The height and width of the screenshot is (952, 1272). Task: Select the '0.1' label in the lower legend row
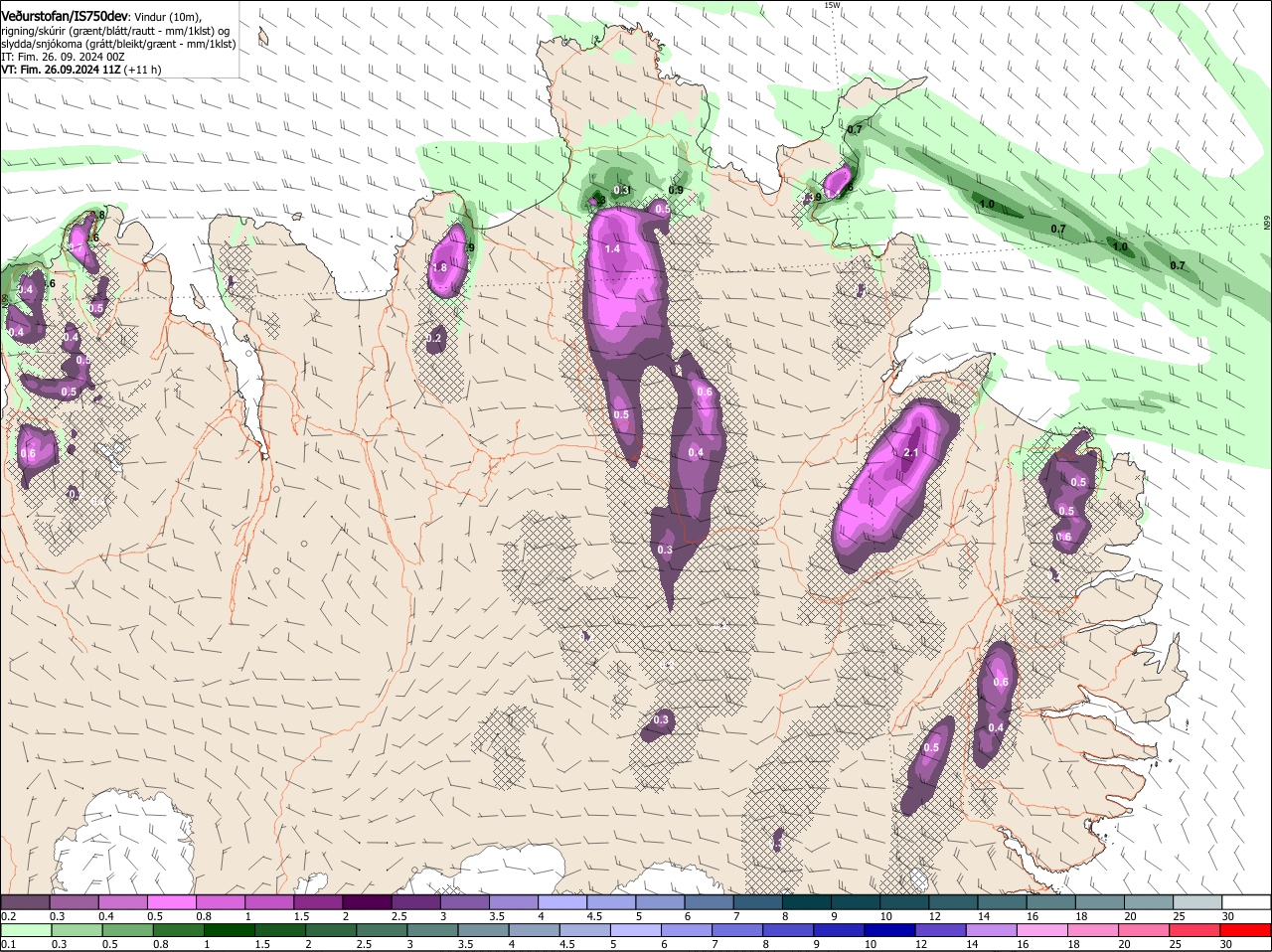[x=8, y=943]
